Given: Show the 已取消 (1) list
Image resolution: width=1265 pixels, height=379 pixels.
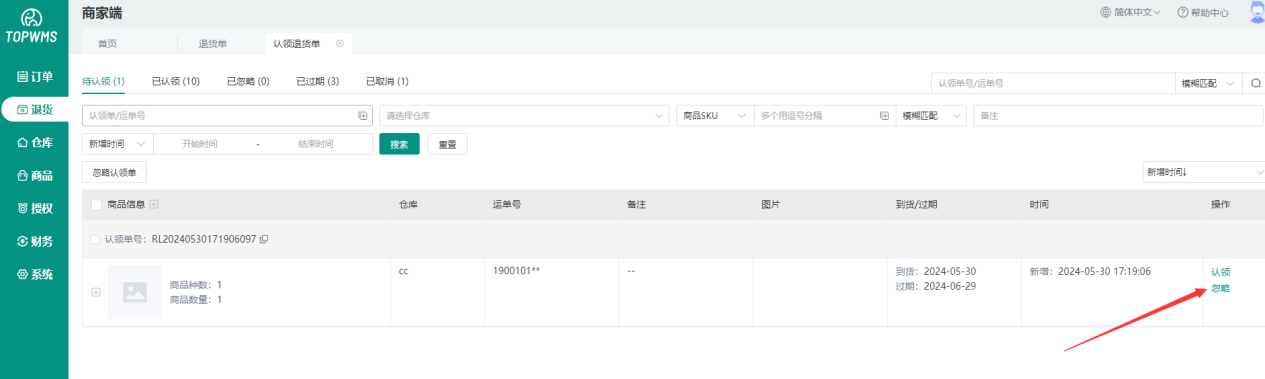Looking at the screenshot, I should (387, 81).
